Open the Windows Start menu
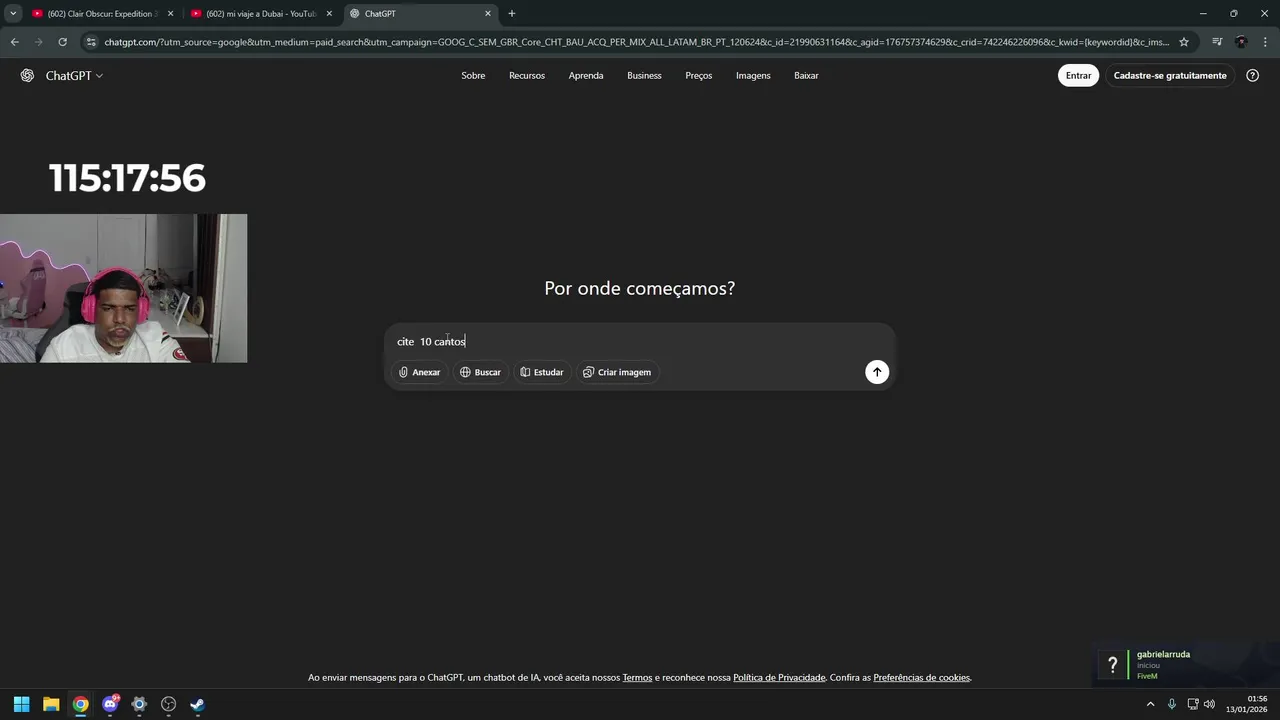Screen dimensions: 1280x720 click(22, 704)
